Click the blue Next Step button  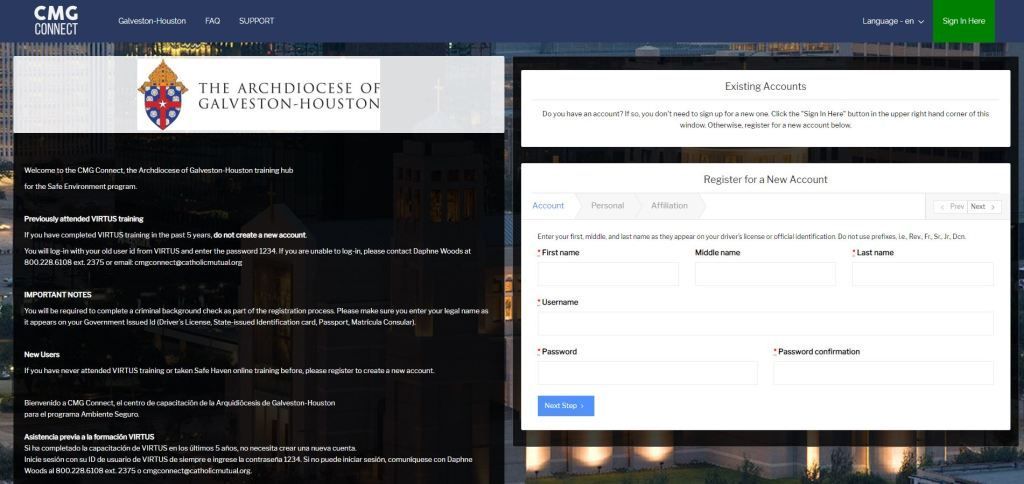(x=566, y=406)
